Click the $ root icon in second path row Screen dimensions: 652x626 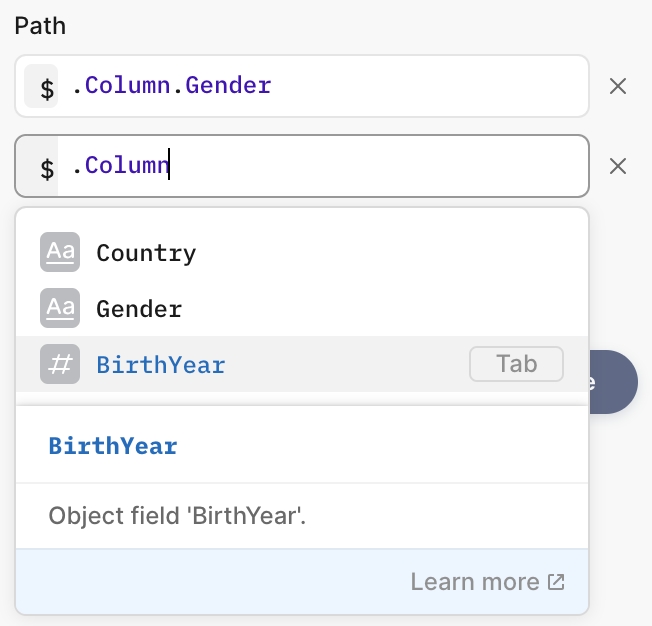click(47, 166)
